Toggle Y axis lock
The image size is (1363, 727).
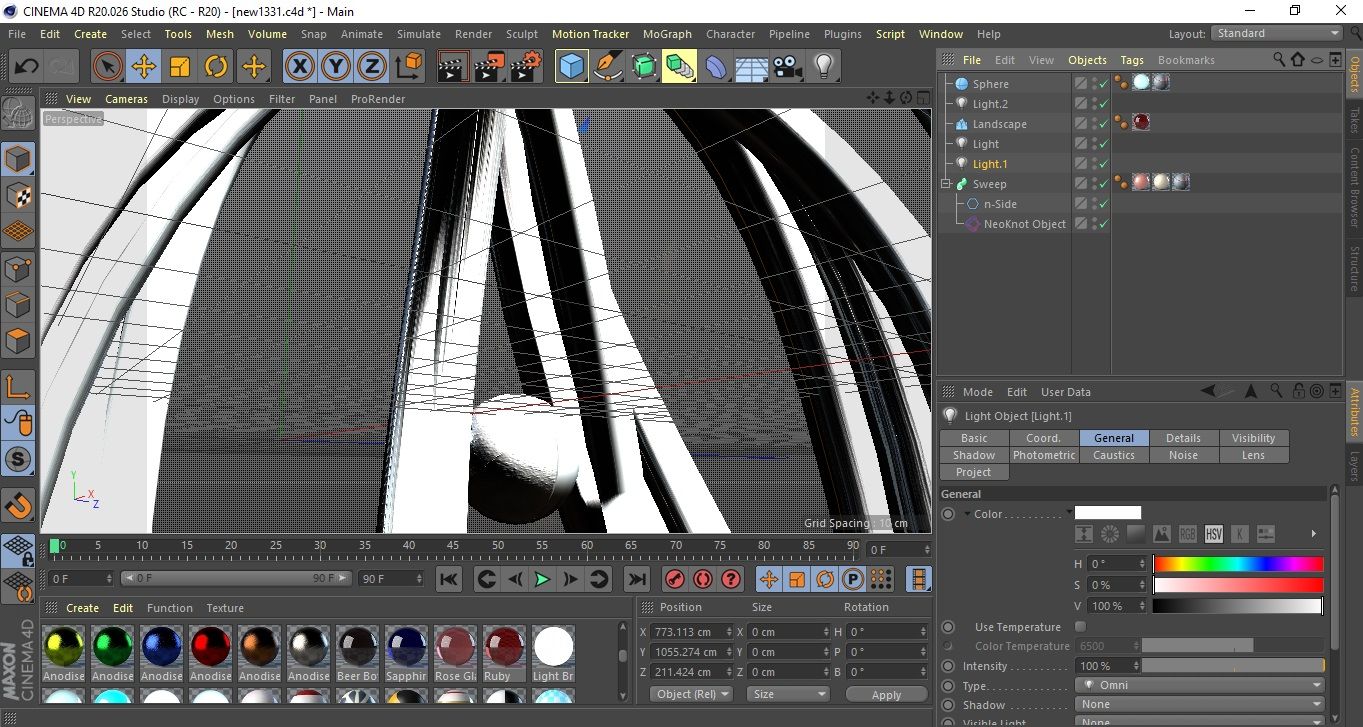[x=335, y=67]
